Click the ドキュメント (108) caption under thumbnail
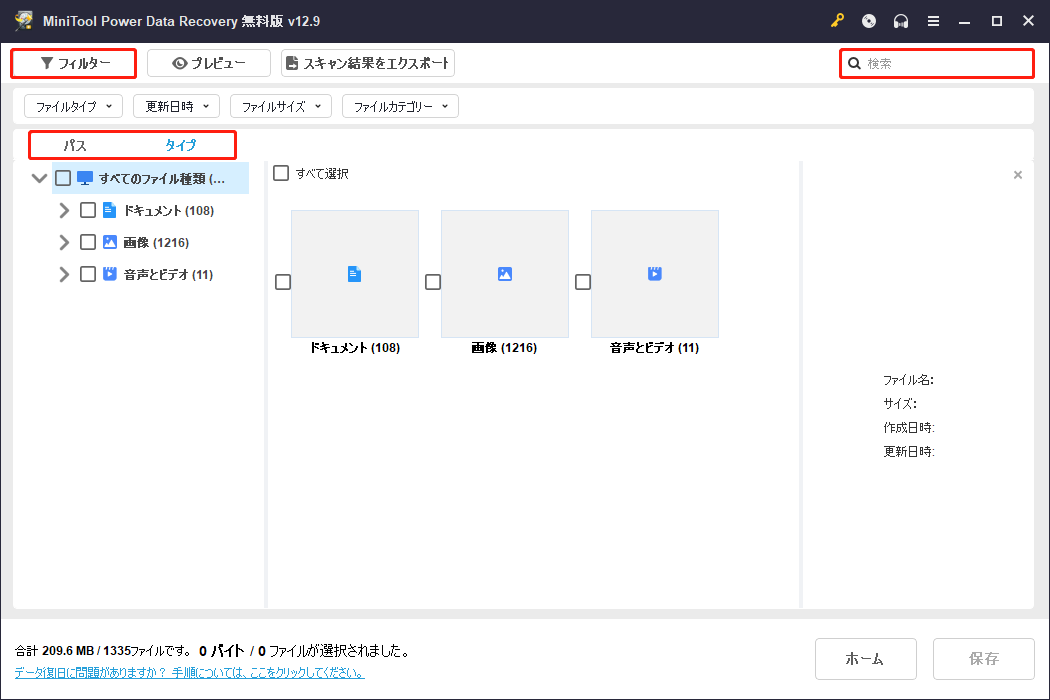This screenshot has height=700, width=1050. coord(355,348)
